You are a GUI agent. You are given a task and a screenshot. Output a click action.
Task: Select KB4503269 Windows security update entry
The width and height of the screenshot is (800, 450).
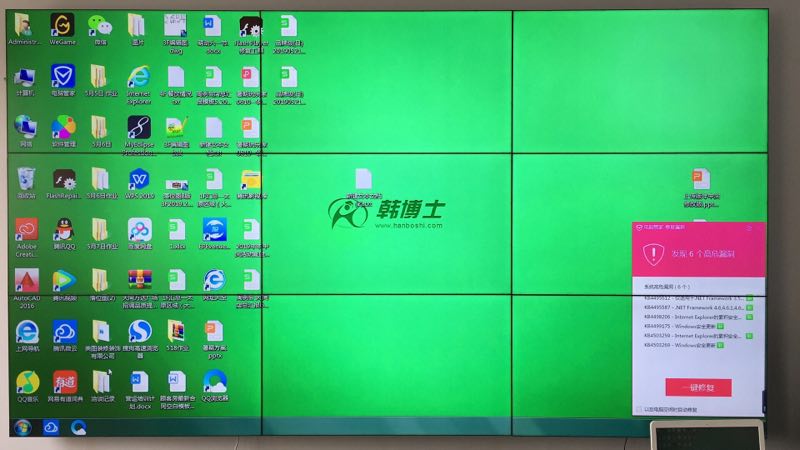coord(684,345)
